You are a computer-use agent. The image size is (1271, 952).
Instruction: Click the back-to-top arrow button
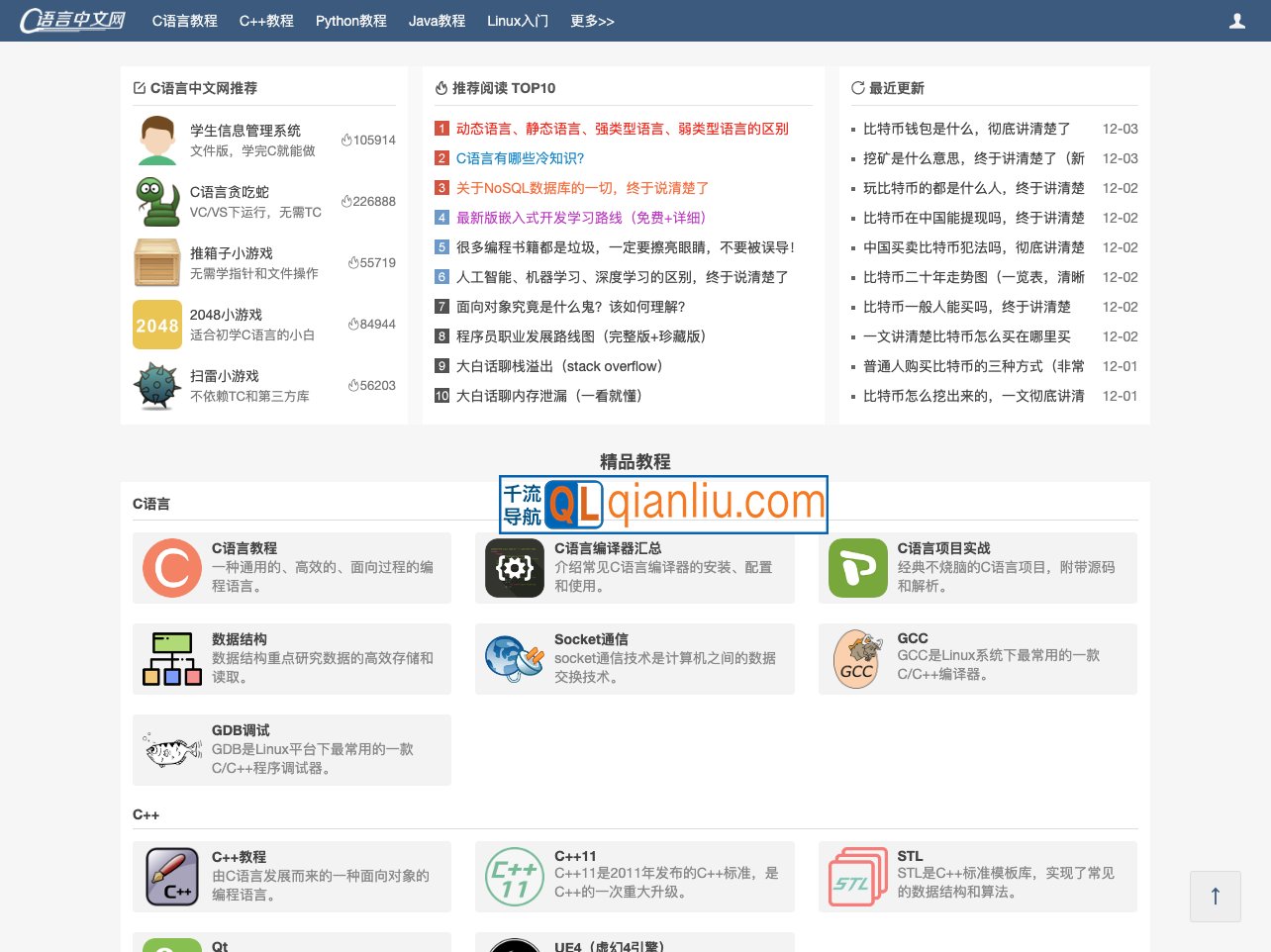pos(1216,897)
